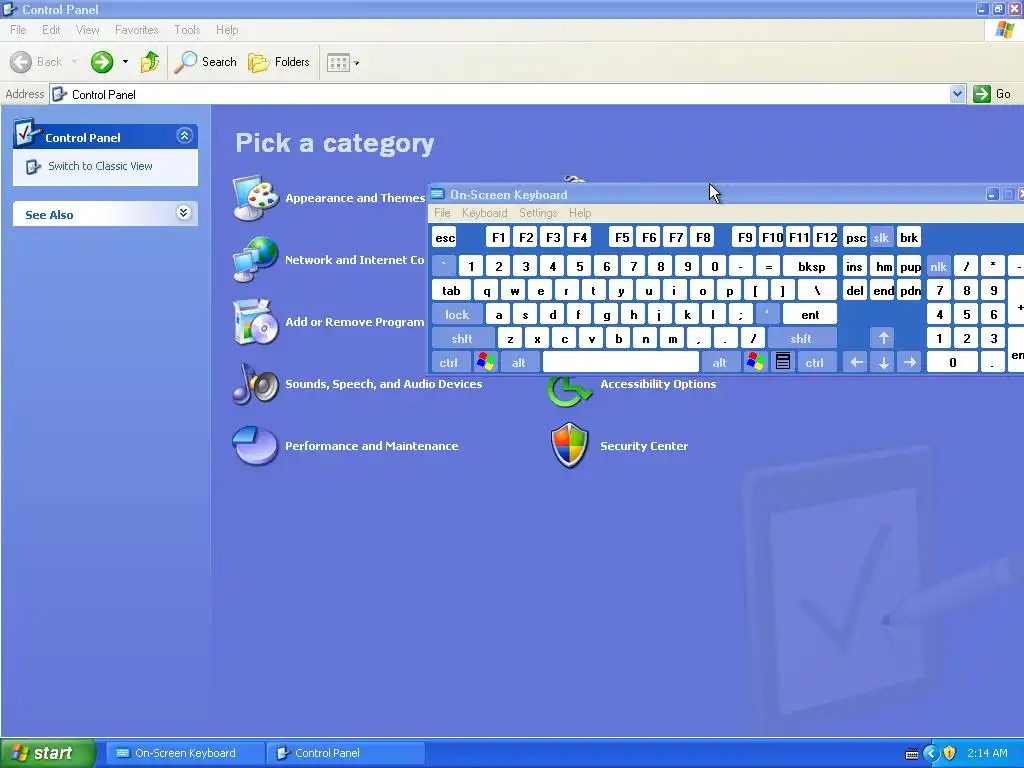The width and height of the screenshot is (1024, 768).
Task: Click the spacebar on On-Screen Keyboard
Action: click(x=621, y=362)
